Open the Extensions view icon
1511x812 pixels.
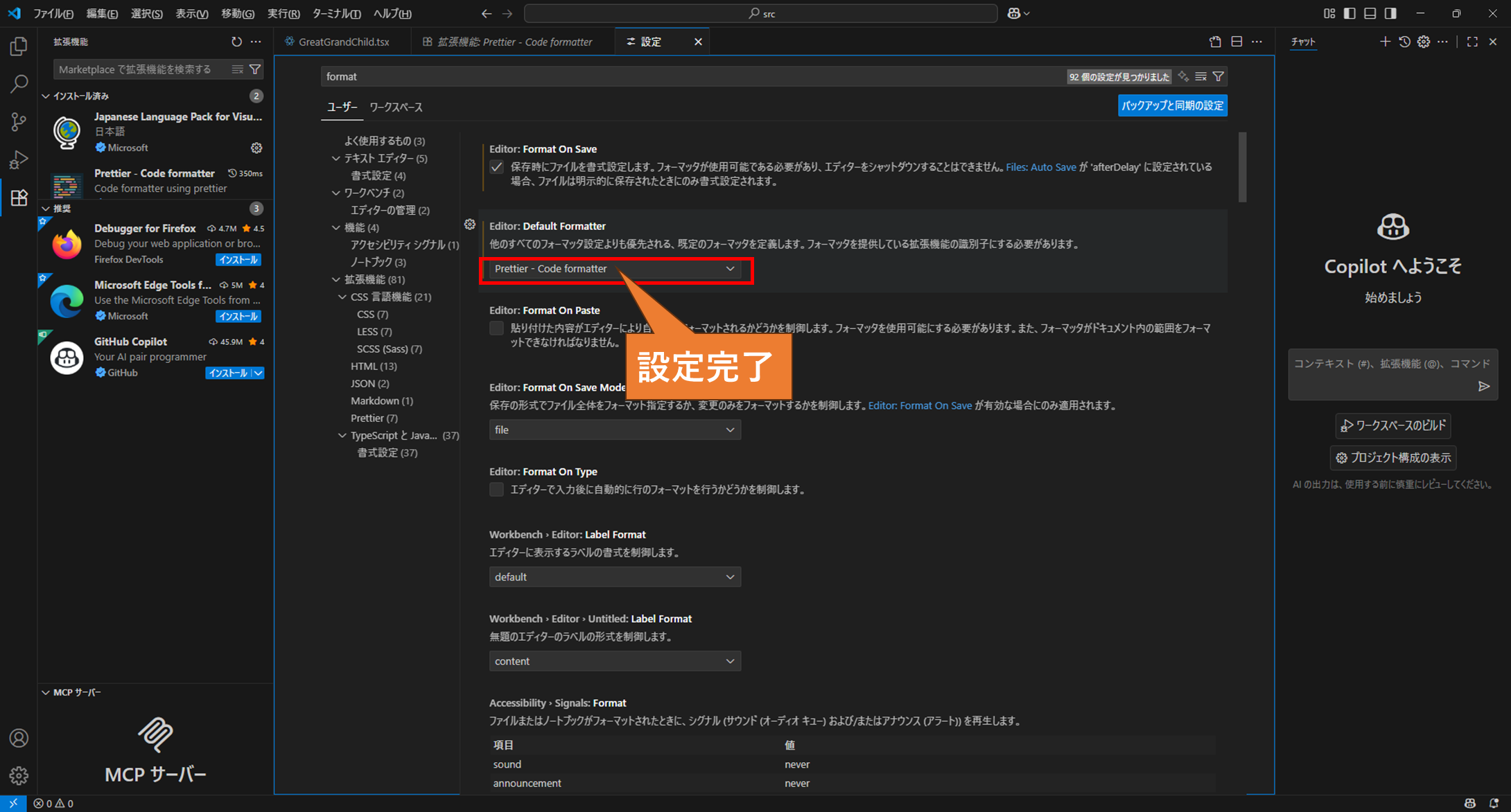[19, 198]
